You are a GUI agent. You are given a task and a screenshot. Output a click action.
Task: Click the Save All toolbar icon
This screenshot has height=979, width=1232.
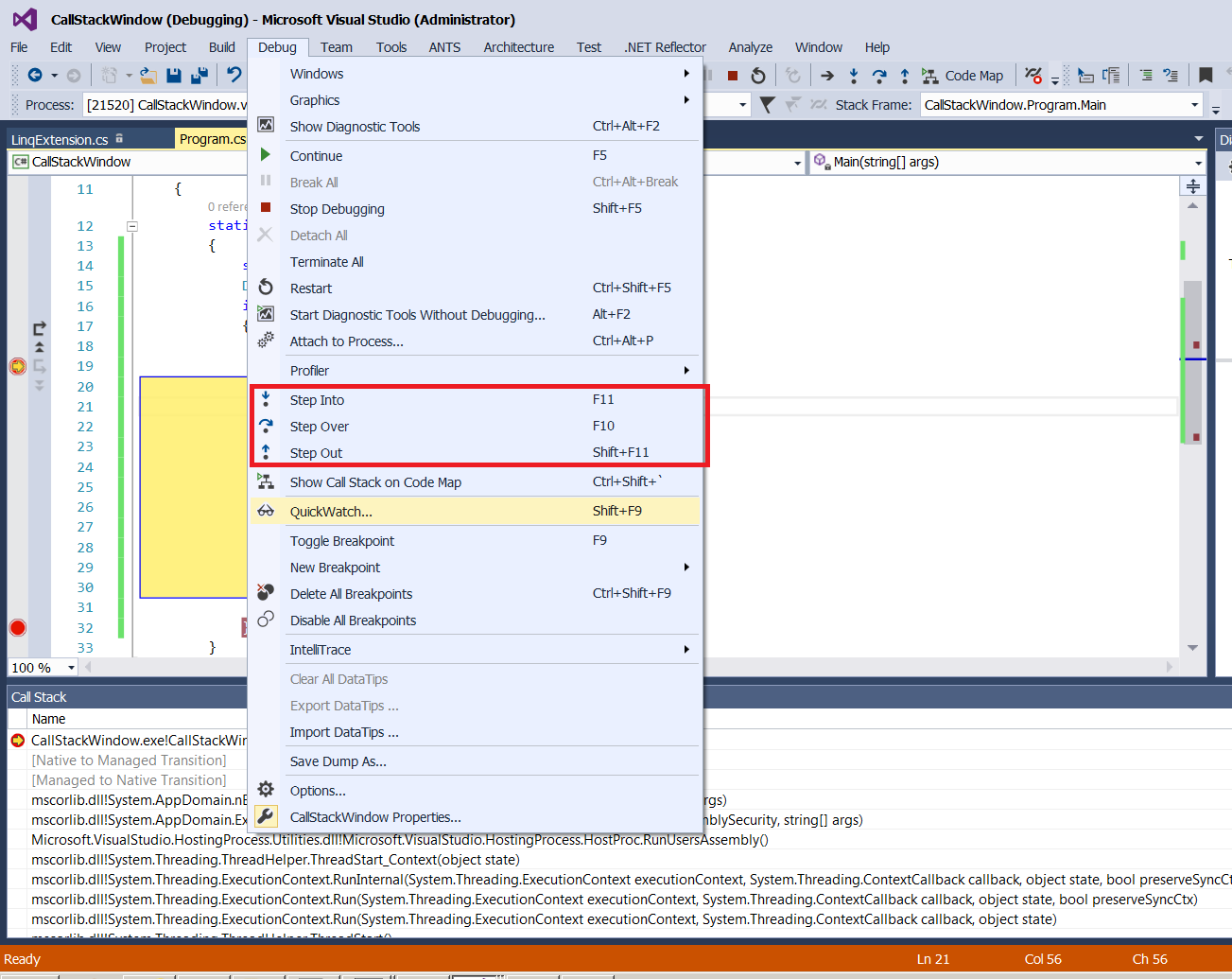point(199,75)
